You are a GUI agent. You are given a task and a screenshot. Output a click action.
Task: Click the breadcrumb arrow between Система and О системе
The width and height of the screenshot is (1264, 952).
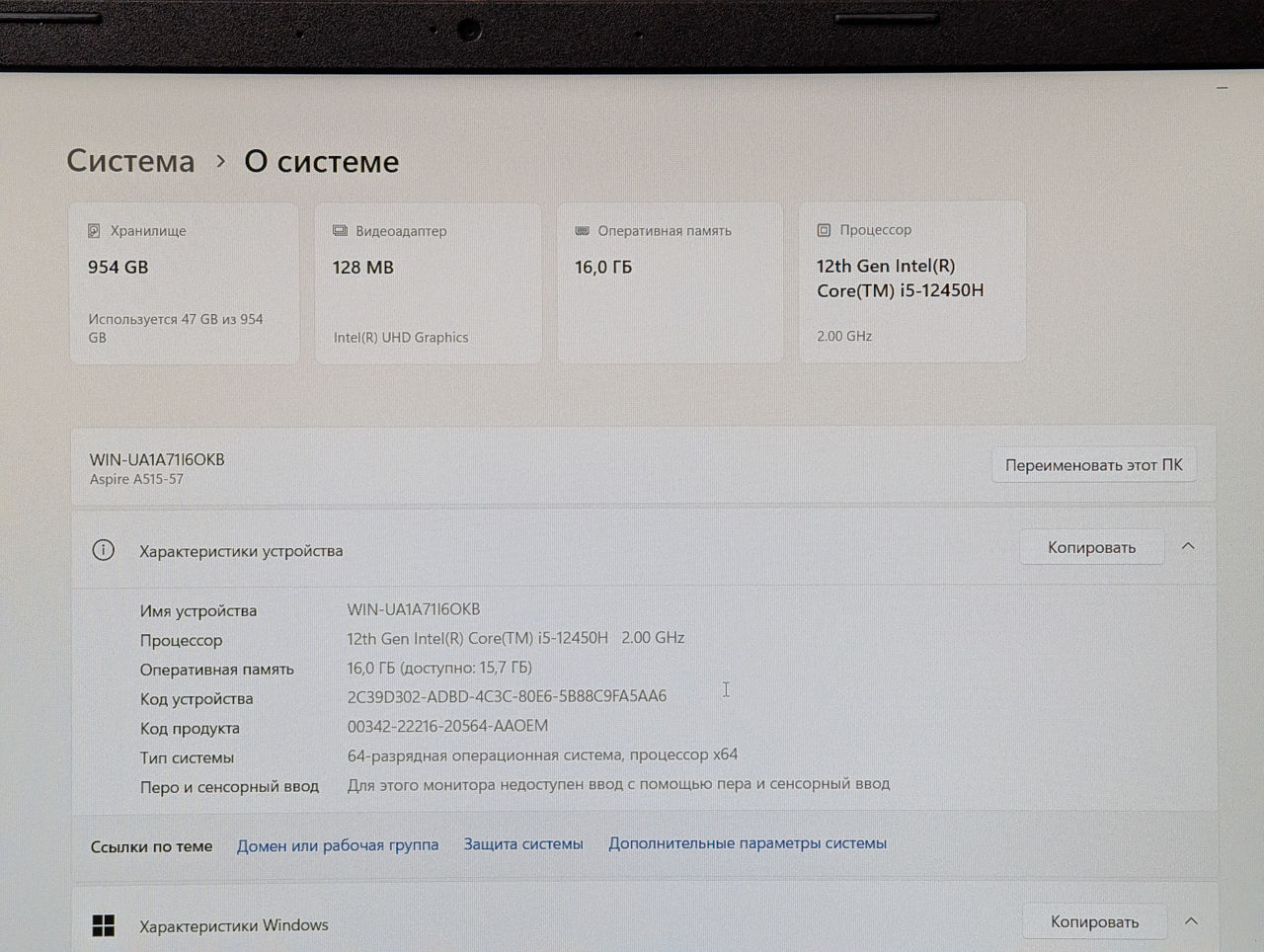221,161
